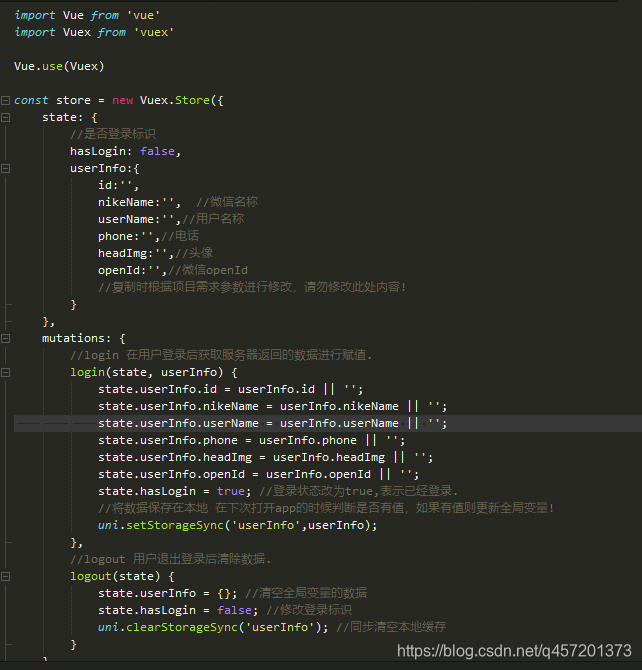Screen dimensions: 642x670
Task: Click 'state.hasLogin = true;' statement
Action: click(174, 491)
